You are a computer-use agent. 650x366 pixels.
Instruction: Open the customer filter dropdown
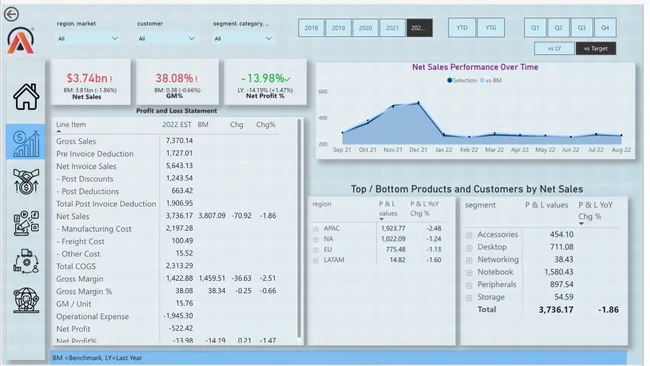166,39
